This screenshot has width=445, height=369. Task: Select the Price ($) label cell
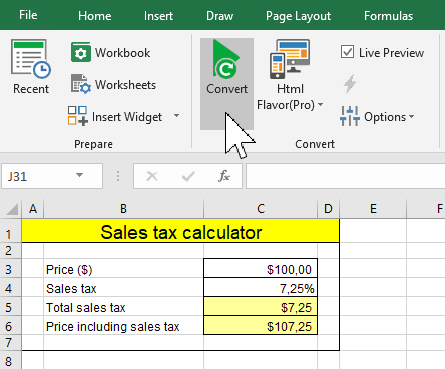(123, 268)
